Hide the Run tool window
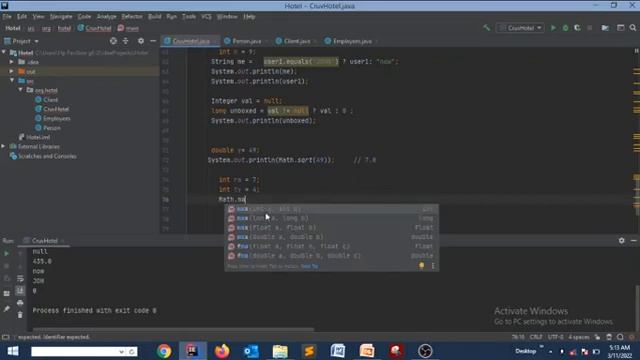Screen dimensions: 640x360 click(x=633, y=240)
